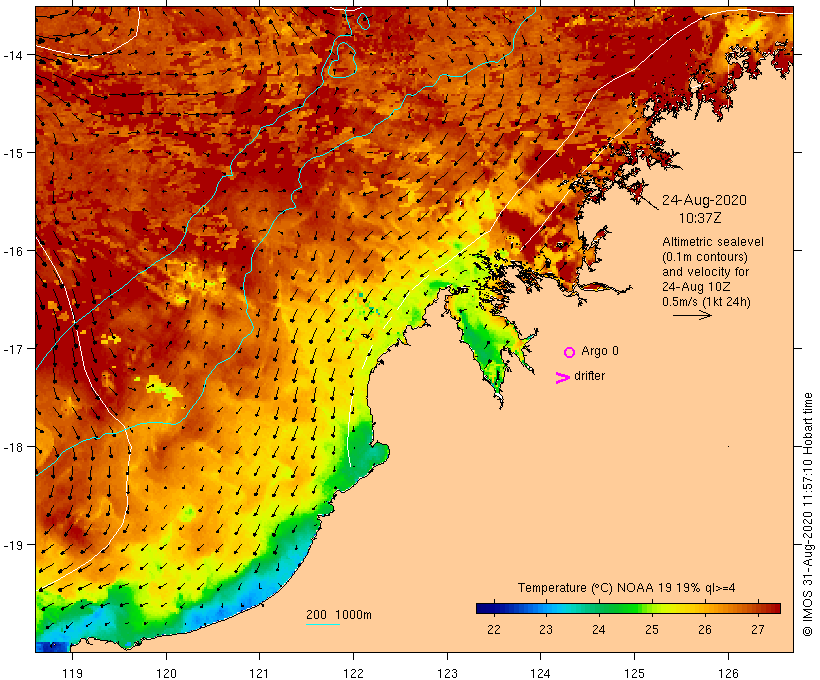
Task: Click the '200 1000m' depth contour label
Action: pos(339,615)
